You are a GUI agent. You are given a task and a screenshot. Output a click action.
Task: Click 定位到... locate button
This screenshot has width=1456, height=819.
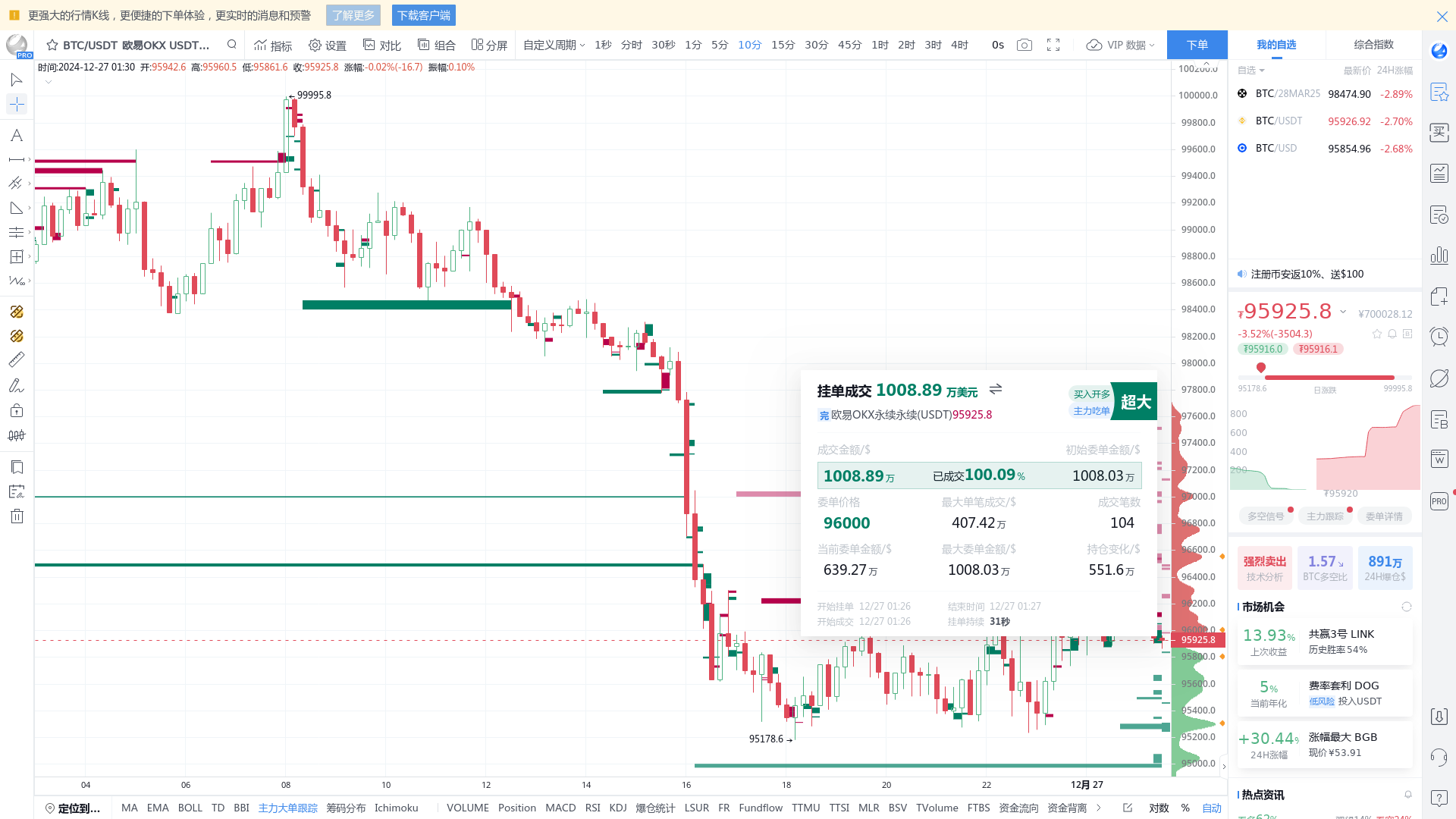click(x=73, y=808)
